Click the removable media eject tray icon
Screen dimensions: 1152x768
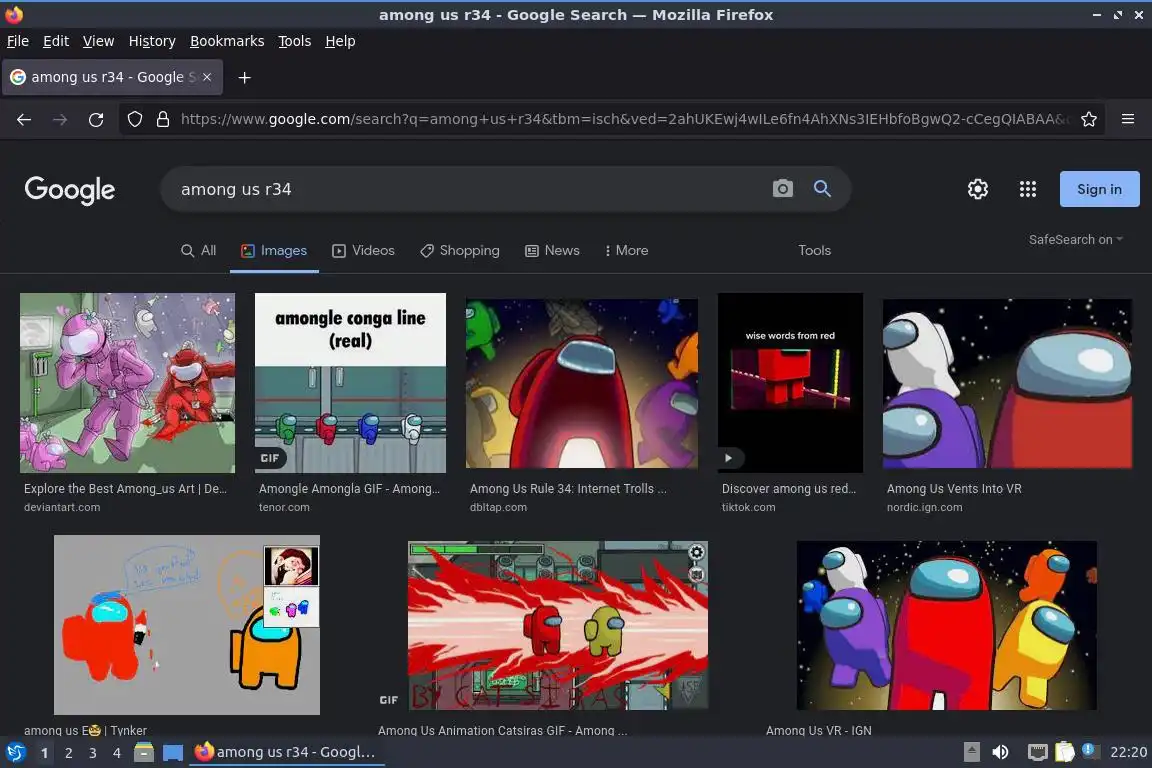click(x=971, y=752)
